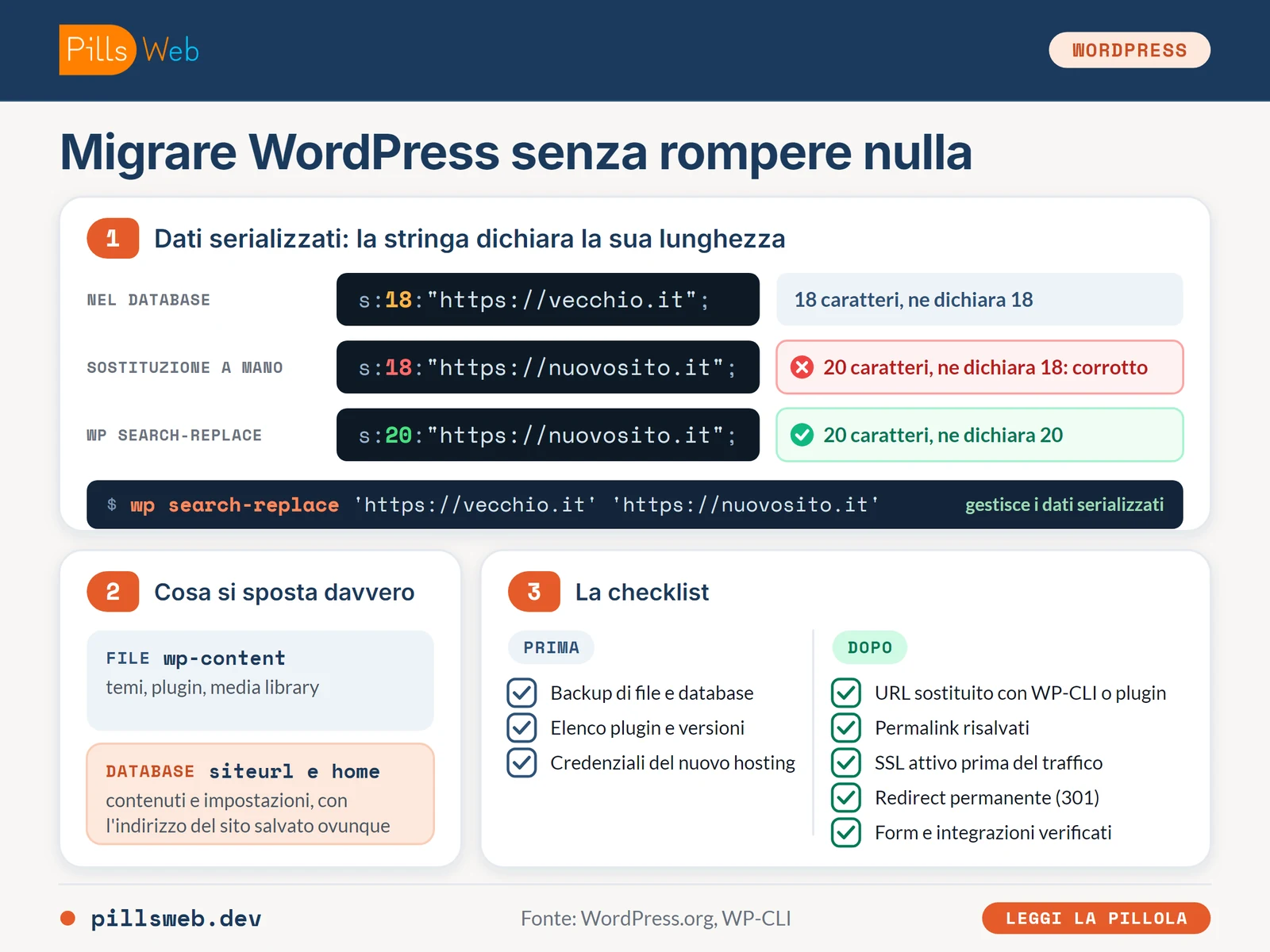This screenshot has height=952, width=1270.
Task: Click the orange section number 2 badge
Action: tap(113, 592)
